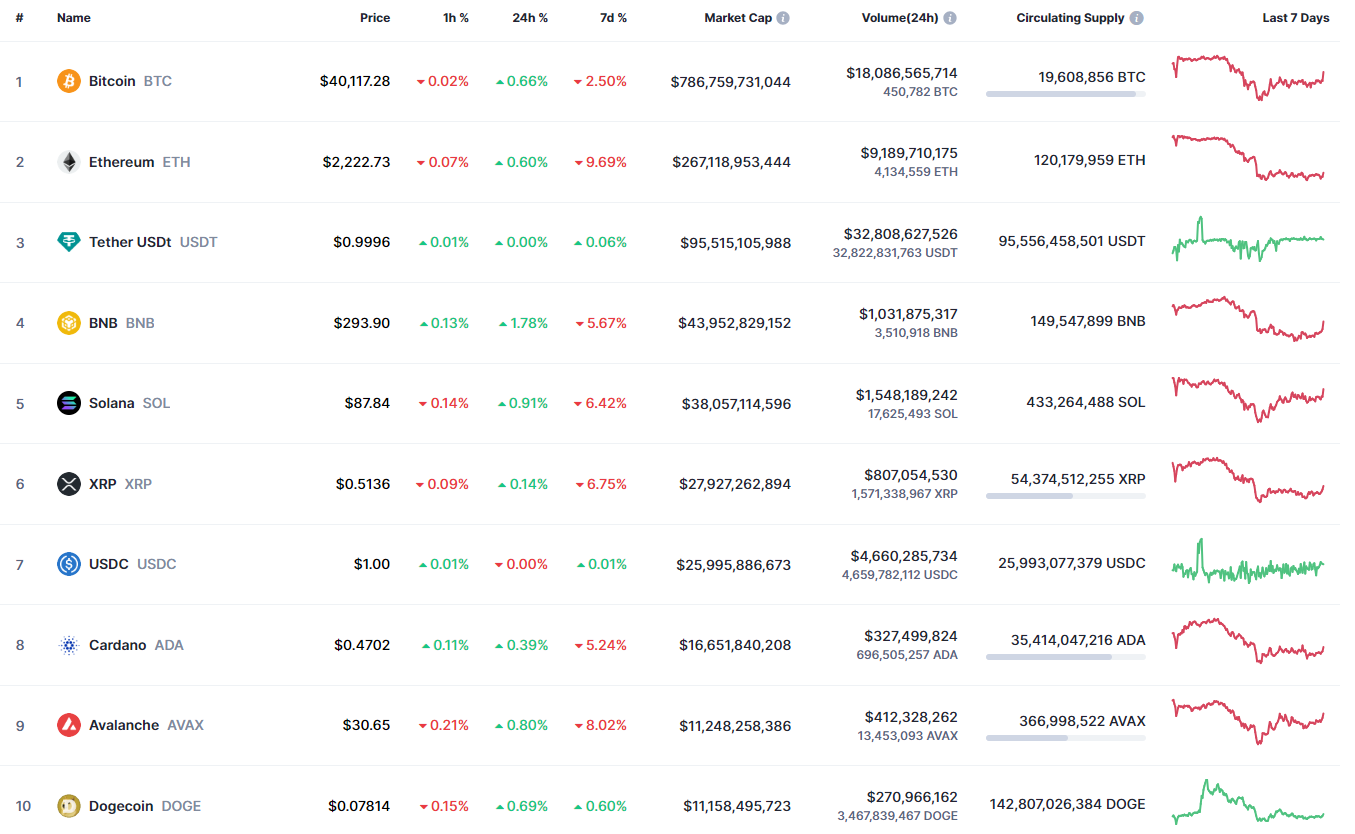Image resolution: width=1355 pixels, height=834 pixels.
Task: Click the Ethereum diamond logo icon
Action: coord(69,162)
